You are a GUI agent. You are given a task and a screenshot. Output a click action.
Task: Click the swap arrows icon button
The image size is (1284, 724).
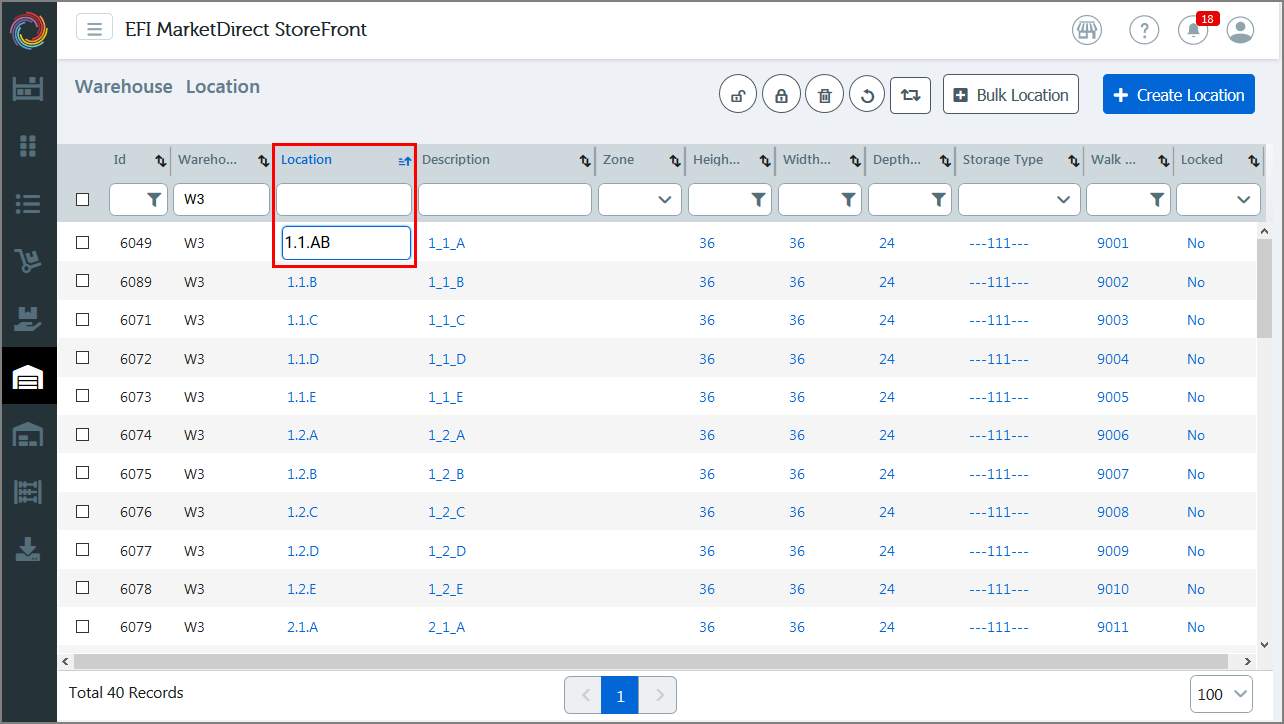(910, 95)
